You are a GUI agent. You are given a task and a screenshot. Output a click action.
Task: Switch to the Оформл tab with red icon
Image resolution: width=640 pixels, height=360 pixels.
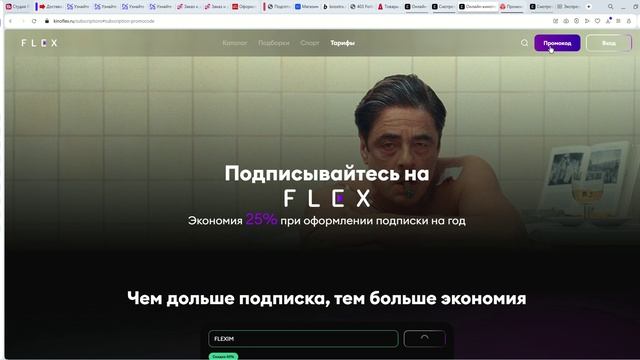pyautogui.click(x=244, y=7)
